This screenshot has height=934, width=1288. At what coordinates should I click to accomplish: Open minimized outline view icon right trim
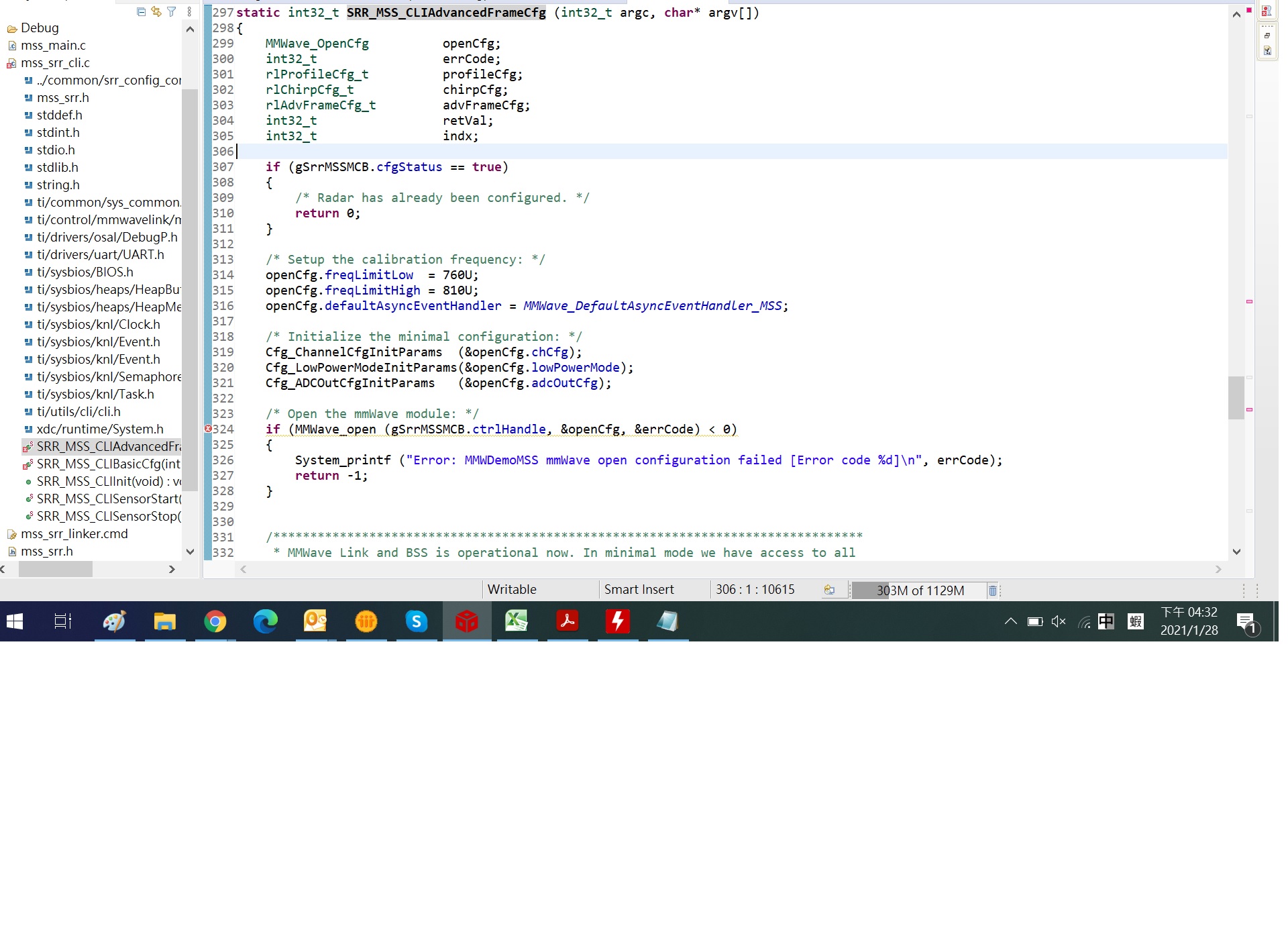tap(1267, 51)
